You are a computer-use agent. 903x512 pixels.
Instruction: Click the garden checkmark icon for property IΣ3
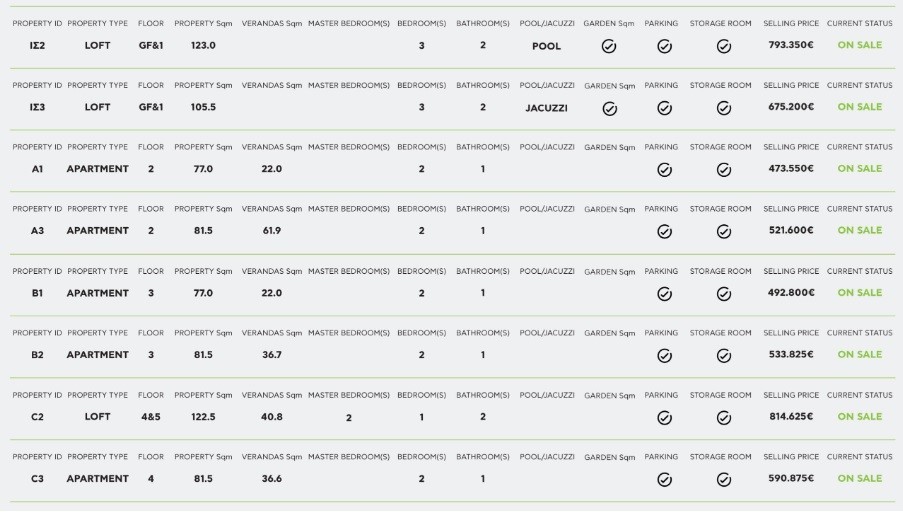609,108
